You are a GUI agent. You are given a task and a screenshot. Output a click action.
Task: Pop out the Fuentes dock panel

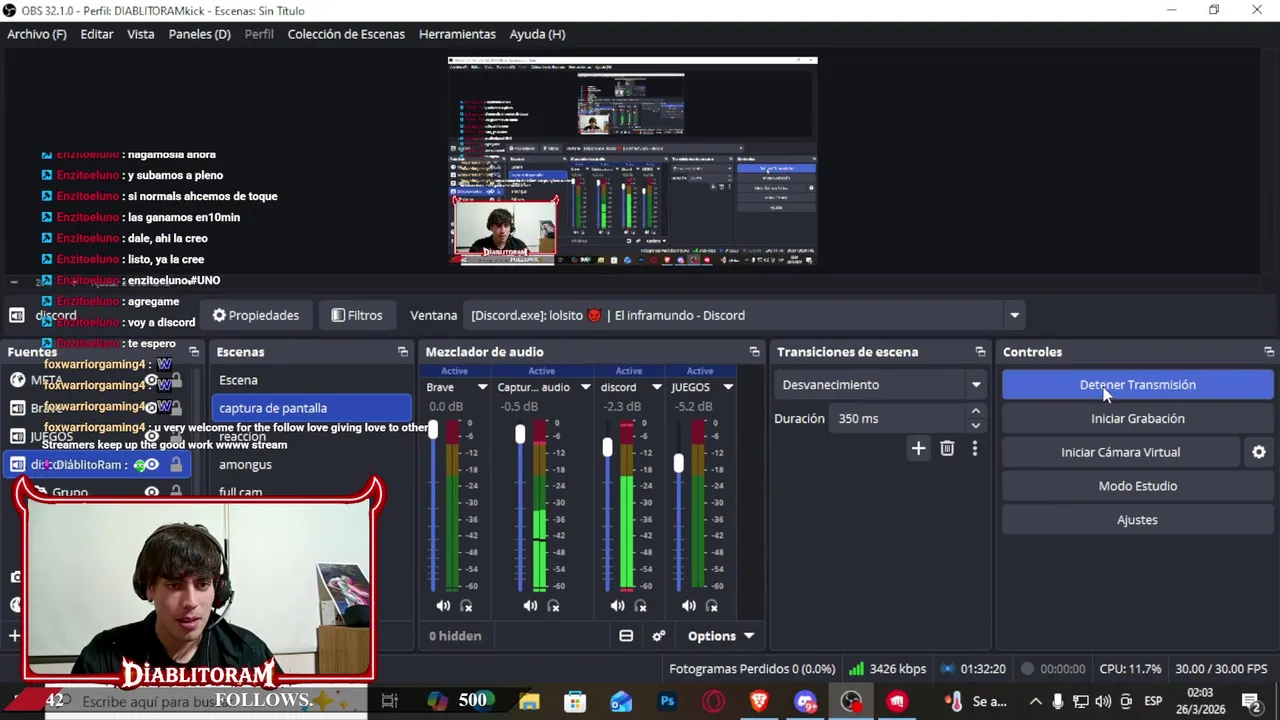pyautogui.click(x=193, y=352)
